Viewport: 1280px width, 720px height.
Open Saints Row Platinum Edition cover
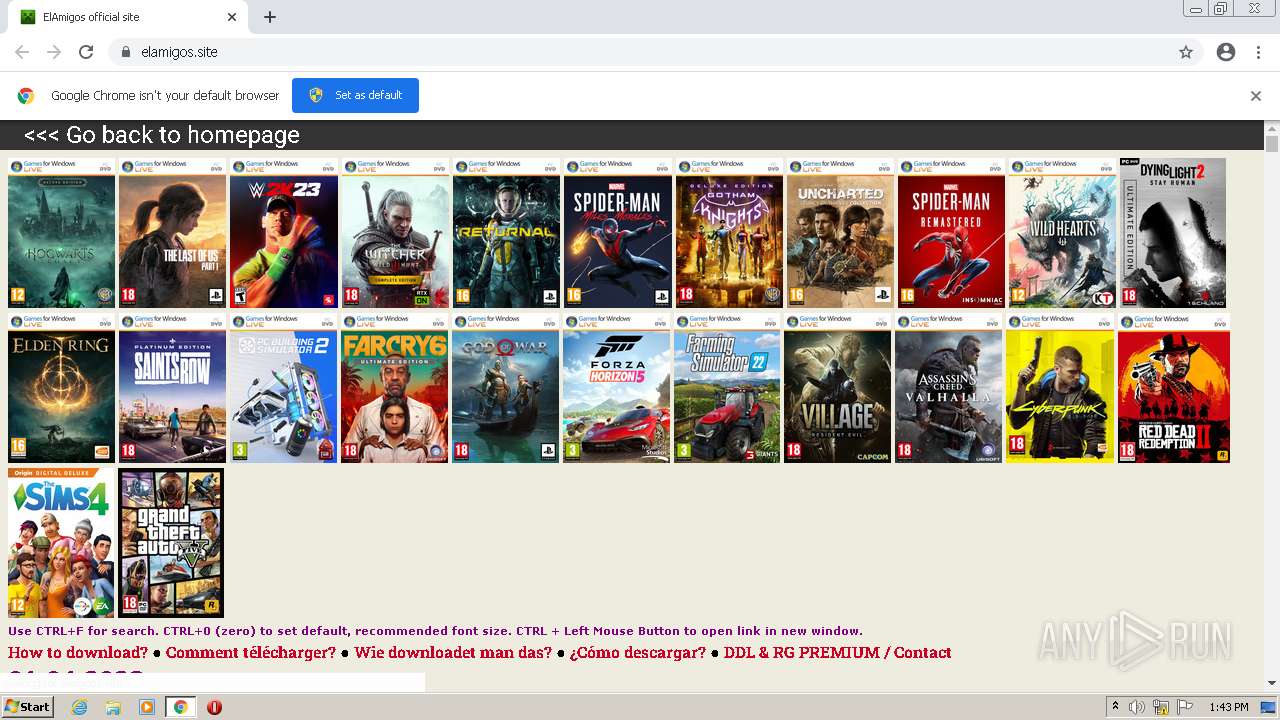pos(172,388)
